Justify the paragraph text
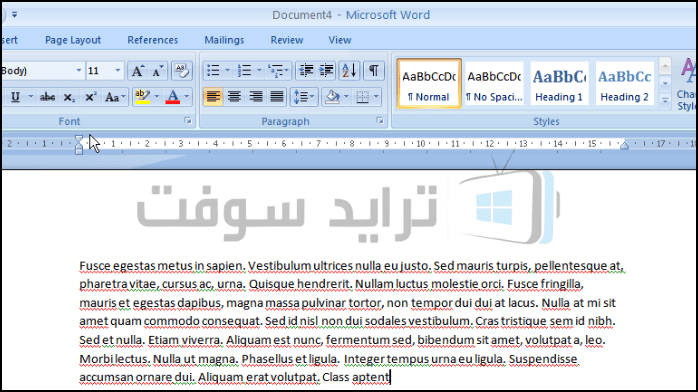This screenshot has height=392, width=698. [x=277, y=97]
